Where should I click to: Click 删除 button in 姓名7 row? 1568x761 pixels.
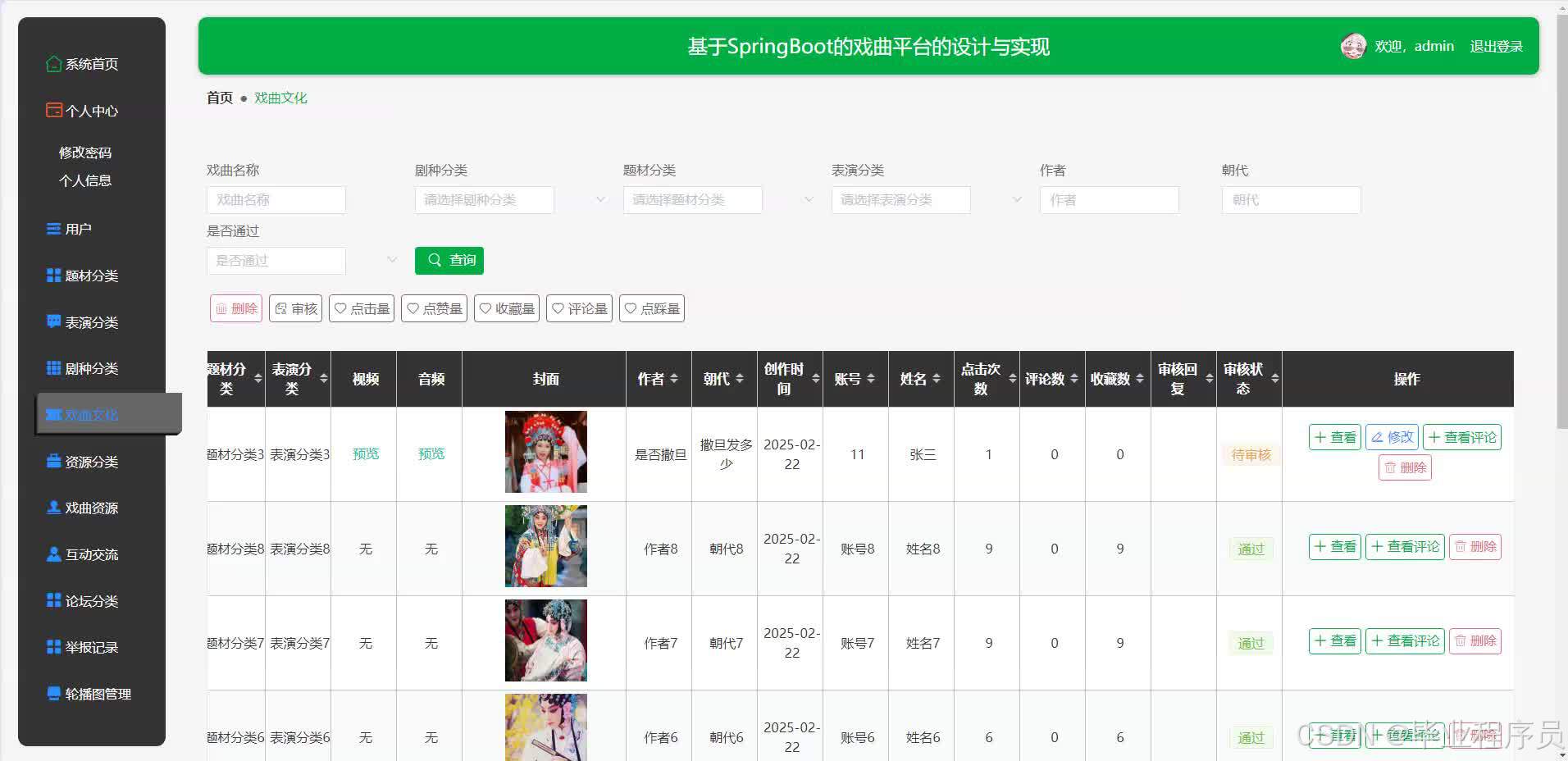click(1475, 641)
